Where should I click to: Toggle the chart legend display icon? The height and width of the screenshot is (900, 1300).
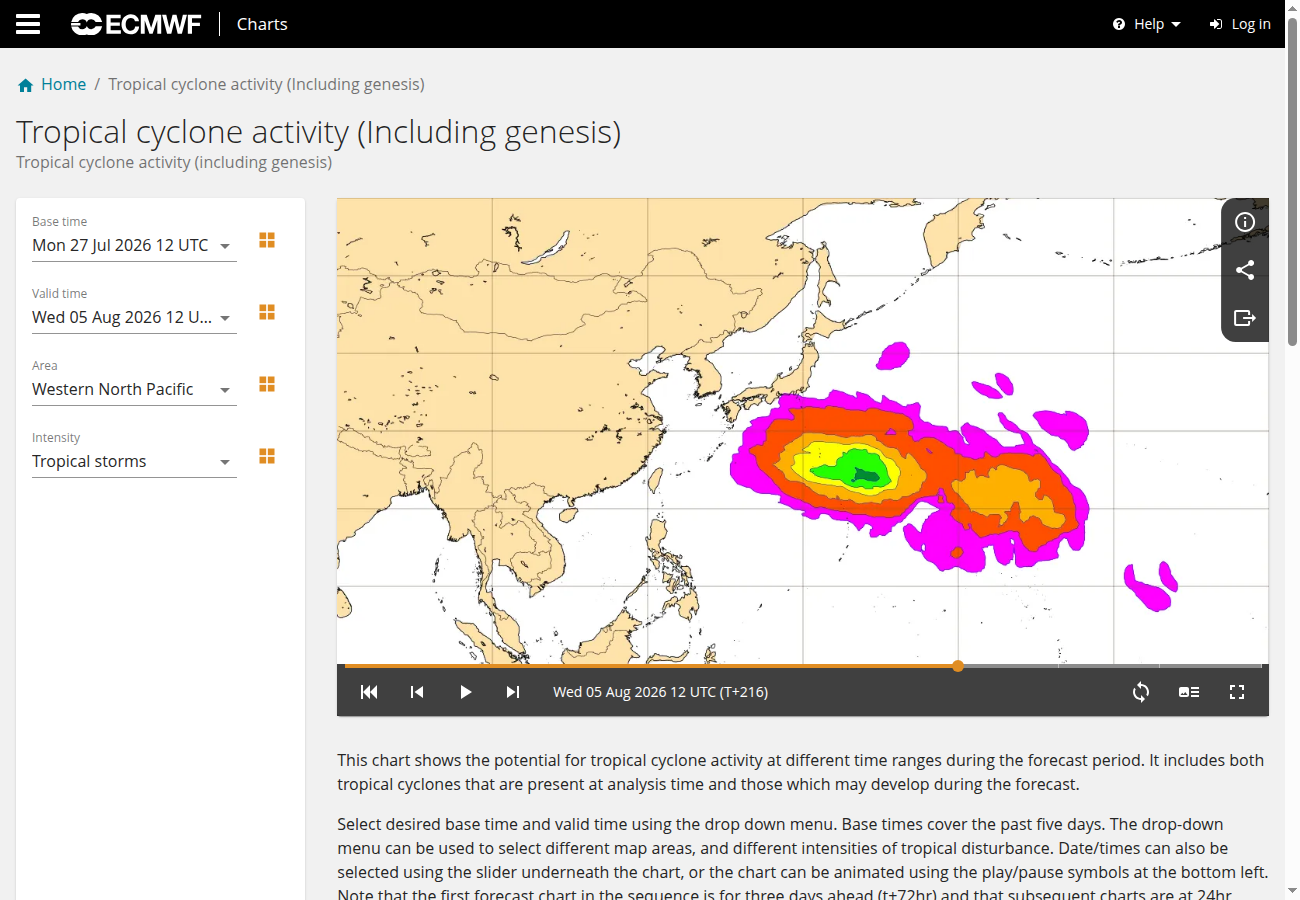(1189, 692)
